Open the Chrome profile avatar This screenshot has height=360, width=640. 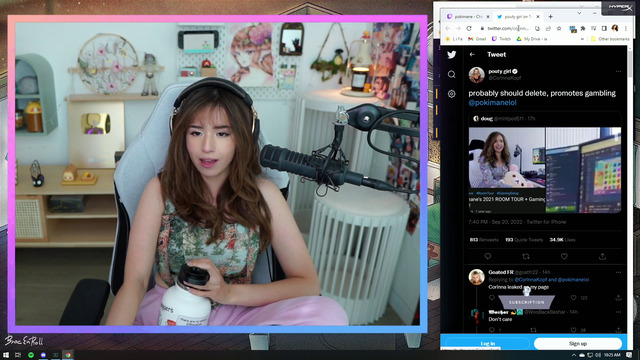(615, 28)
